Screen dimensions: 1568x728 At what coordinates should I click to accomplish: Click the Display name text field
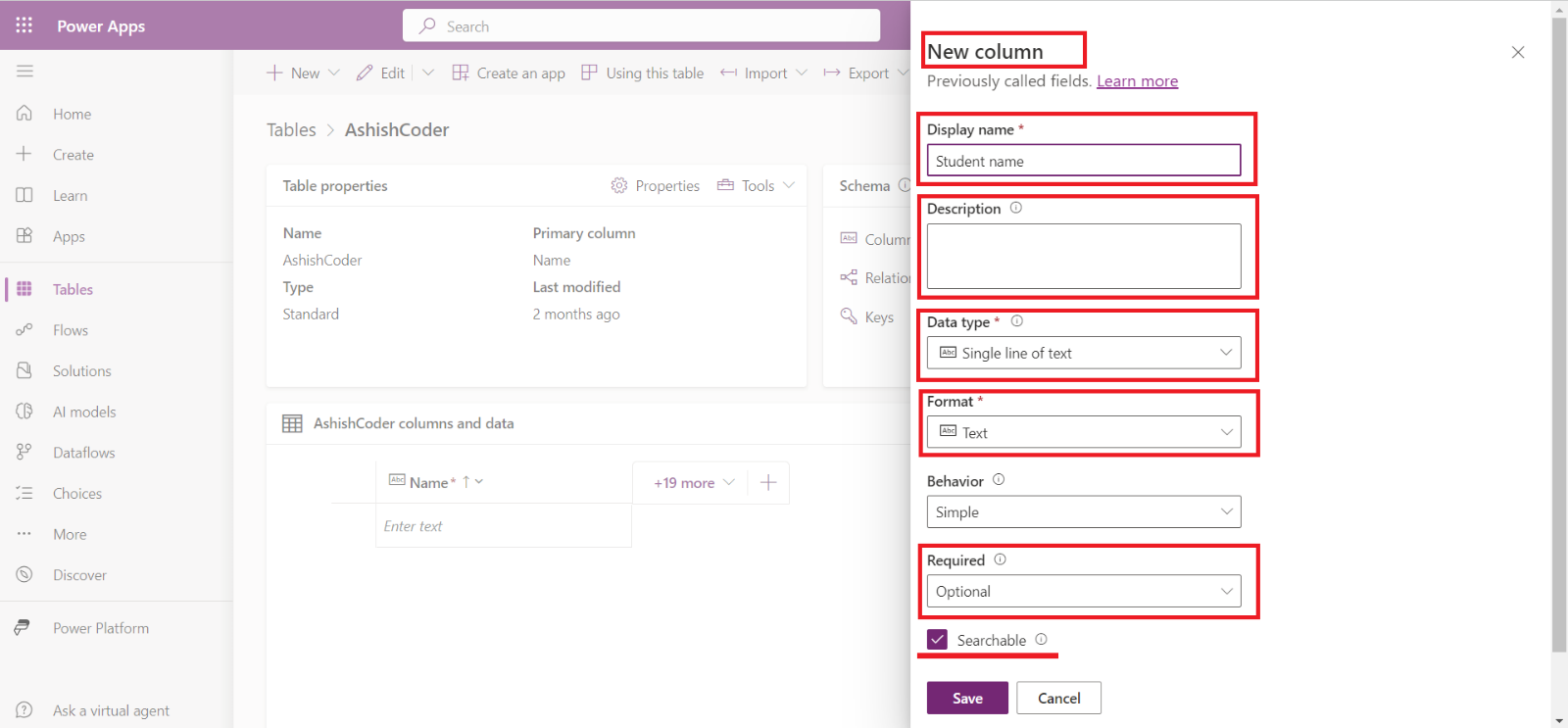(x=1083, y=161)
